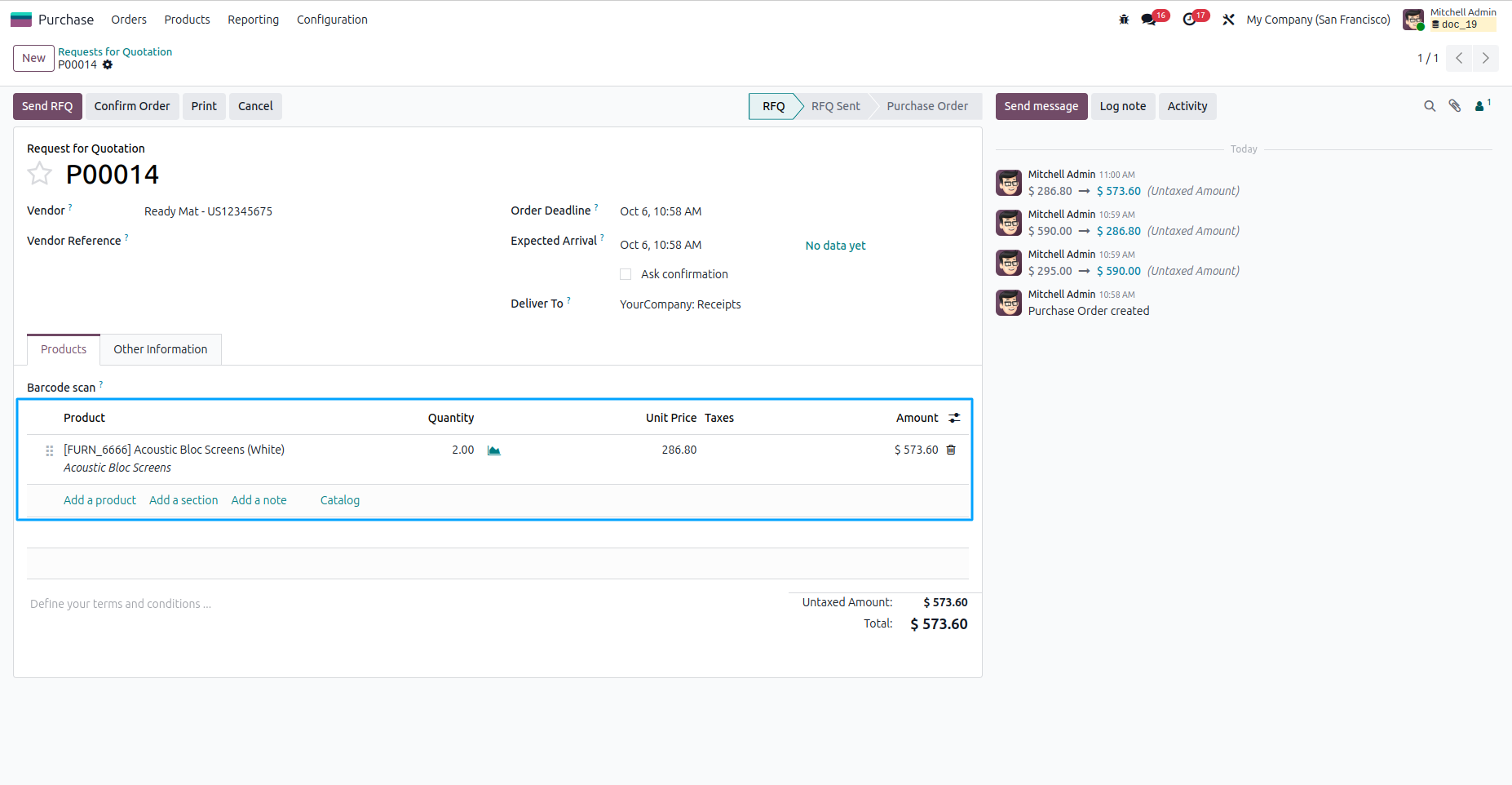Viewport: 1512px width, 785px height.
Task: Click the Add a product link
Action: (x=99, y=500)
